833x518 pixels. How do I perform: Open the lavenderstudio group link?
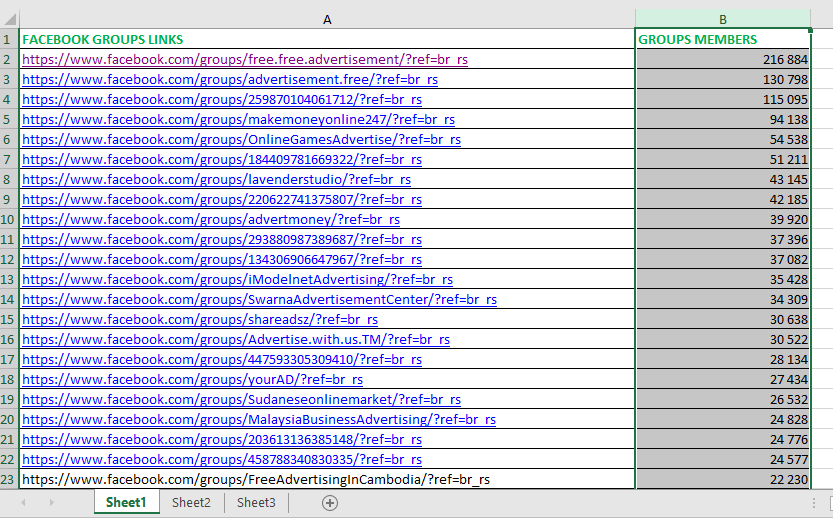tap(217, 180)
